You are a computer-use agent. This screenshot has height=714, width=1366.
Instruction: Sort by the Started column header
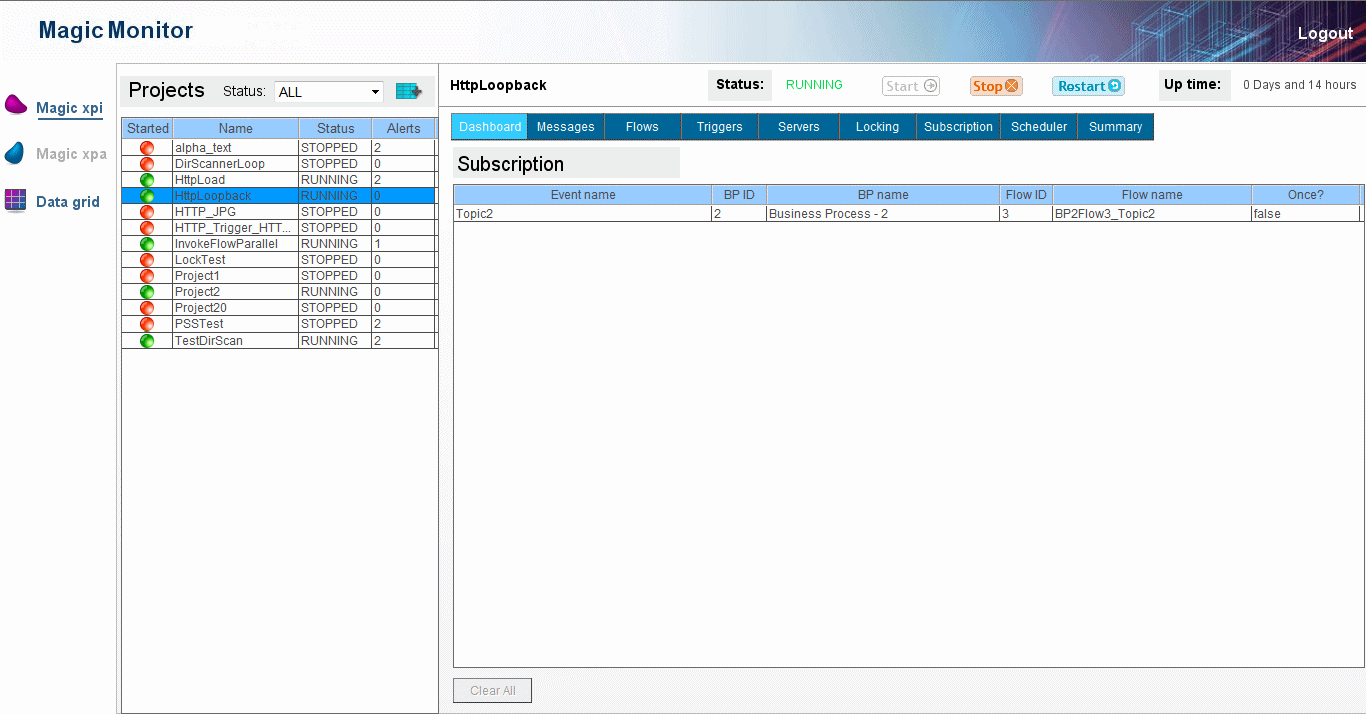[x=148, y=128]
